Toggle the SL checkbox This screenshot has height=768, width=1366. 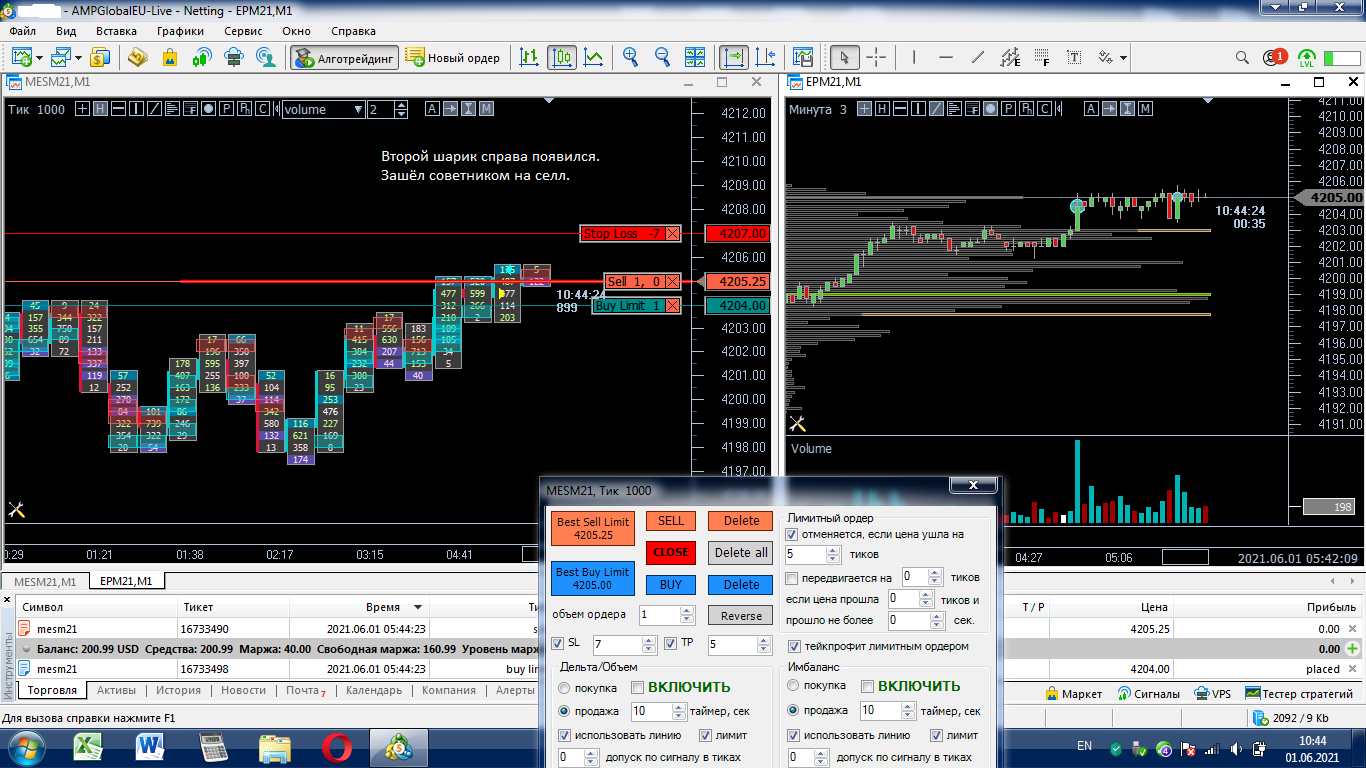pyautogui.click(x=558, y=643)
